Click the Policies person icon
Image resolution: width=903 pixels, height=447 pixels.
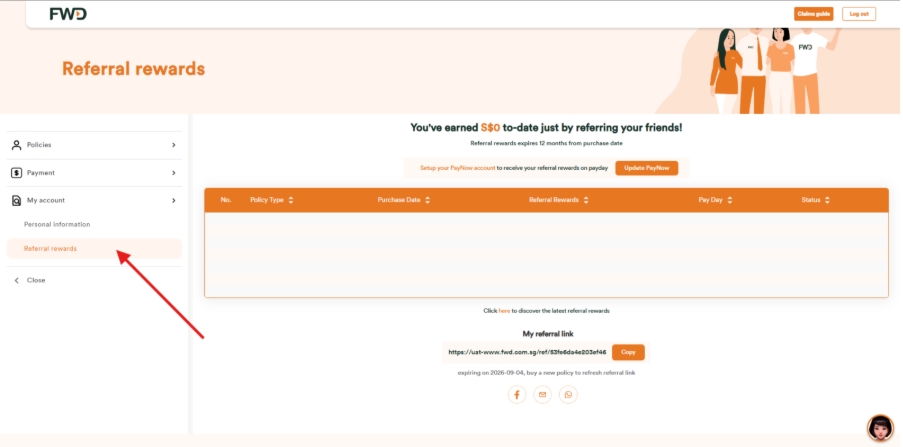[x=17, y=145]
